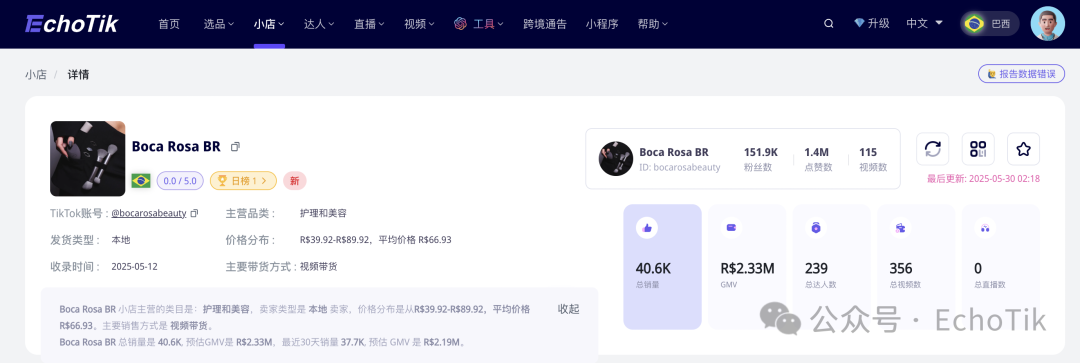This screenshot has height=363, width=1080.
Task: Select the GMV stat card
Action: [x=747, y=267]
